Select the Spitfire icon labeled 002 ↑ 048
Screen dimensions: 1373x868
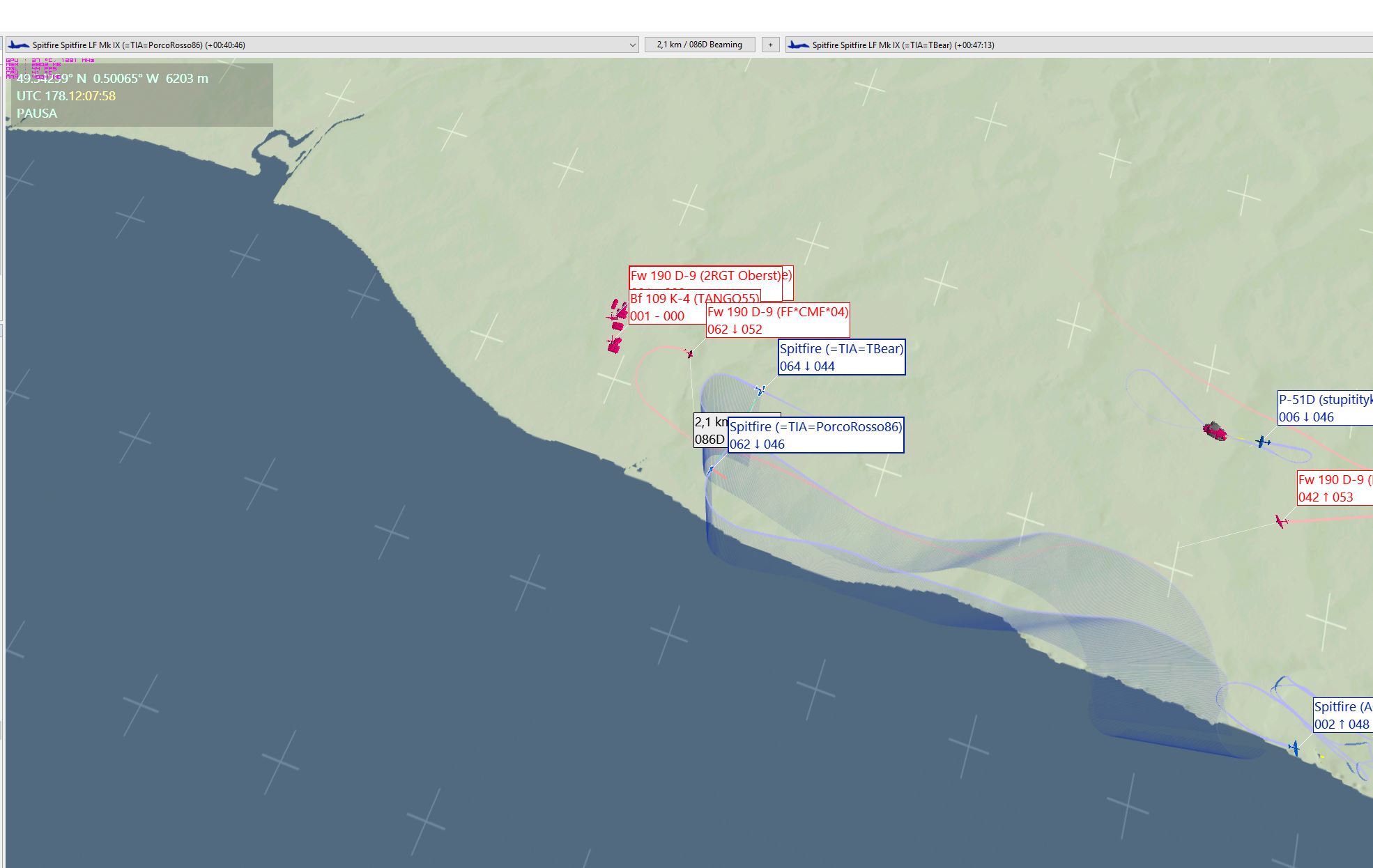tap(1294, 748)
